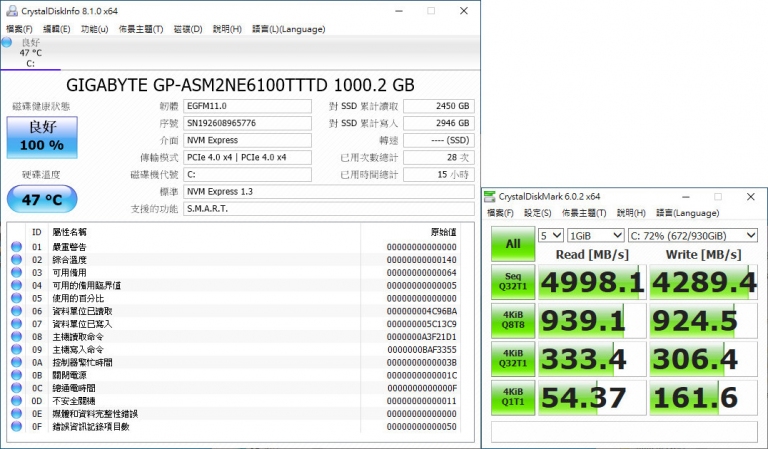Screen dimensions: 768x449
Task: Open 說明(H) menu in CrystalDiskMark
Action: click(631, 213)
